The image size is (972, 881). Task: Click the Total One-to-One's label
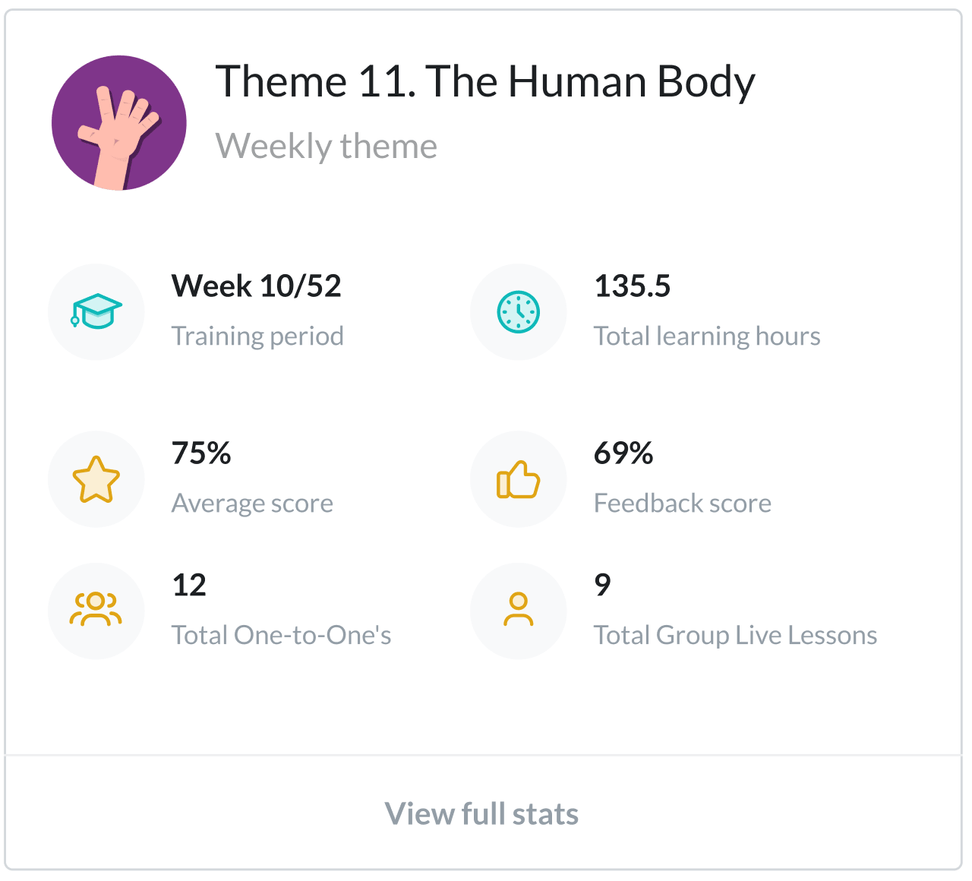281,635
